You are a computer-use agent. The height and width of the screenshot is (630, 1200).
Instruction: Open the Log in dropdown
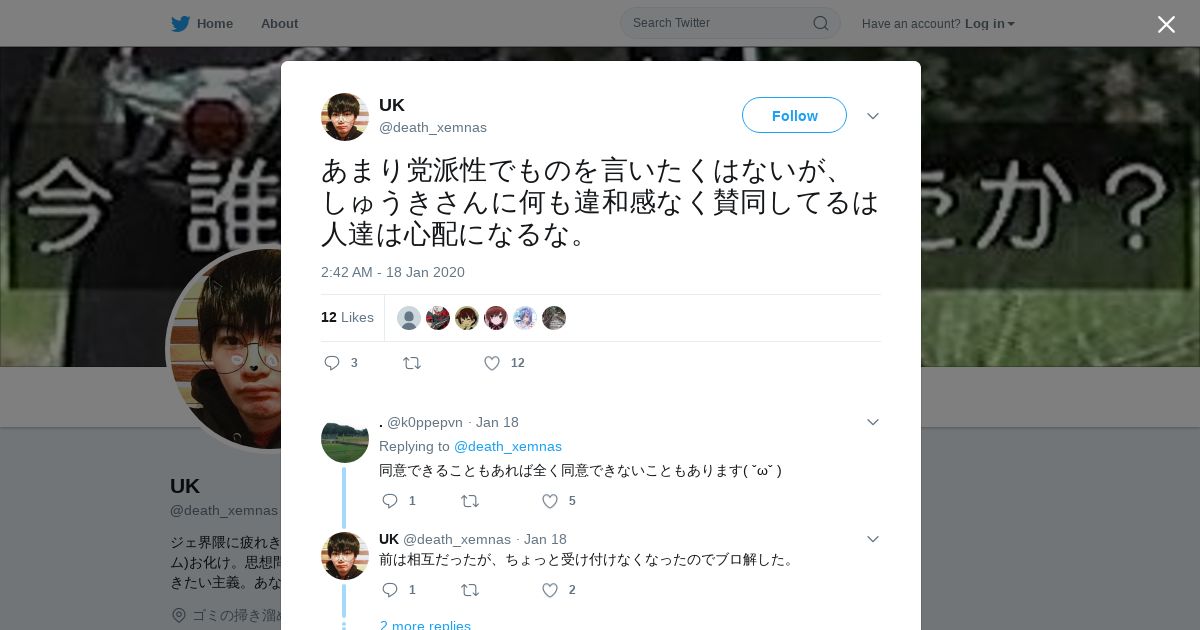[990, 24]
